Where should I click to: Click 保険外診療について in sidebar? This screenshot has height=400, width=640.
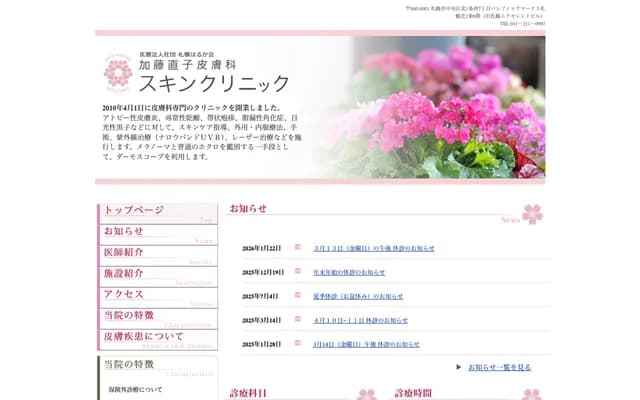pyautogui.click(x=135, y=390)
